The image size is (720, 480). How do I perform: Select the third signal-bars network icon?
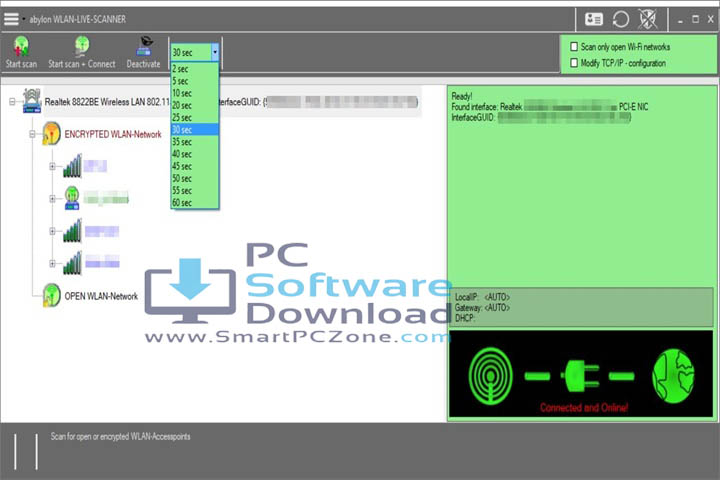tap(73, 231)
